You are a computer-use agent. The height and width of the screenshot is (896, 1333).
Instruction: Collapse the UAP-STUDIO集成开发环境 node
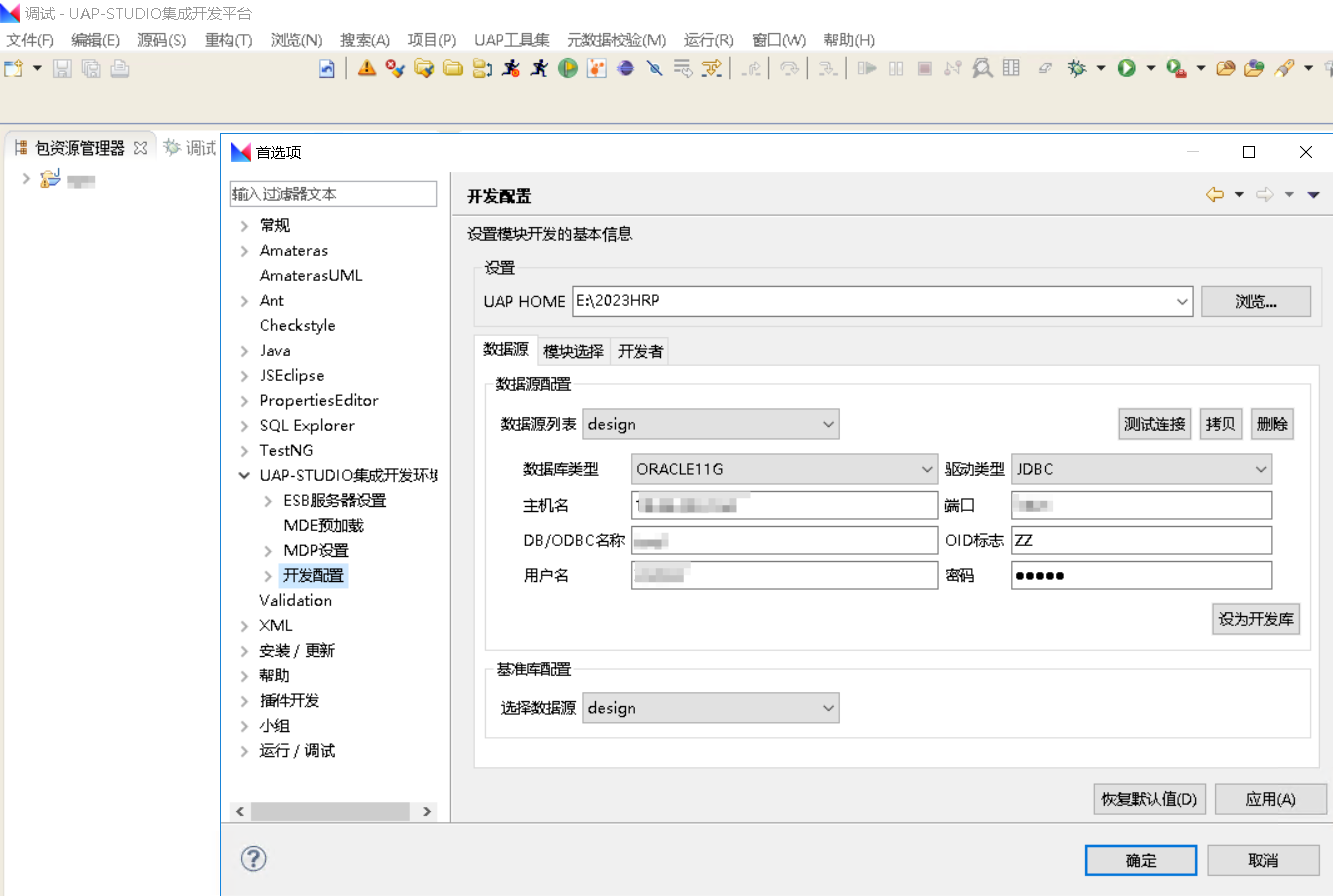(244, 476)
